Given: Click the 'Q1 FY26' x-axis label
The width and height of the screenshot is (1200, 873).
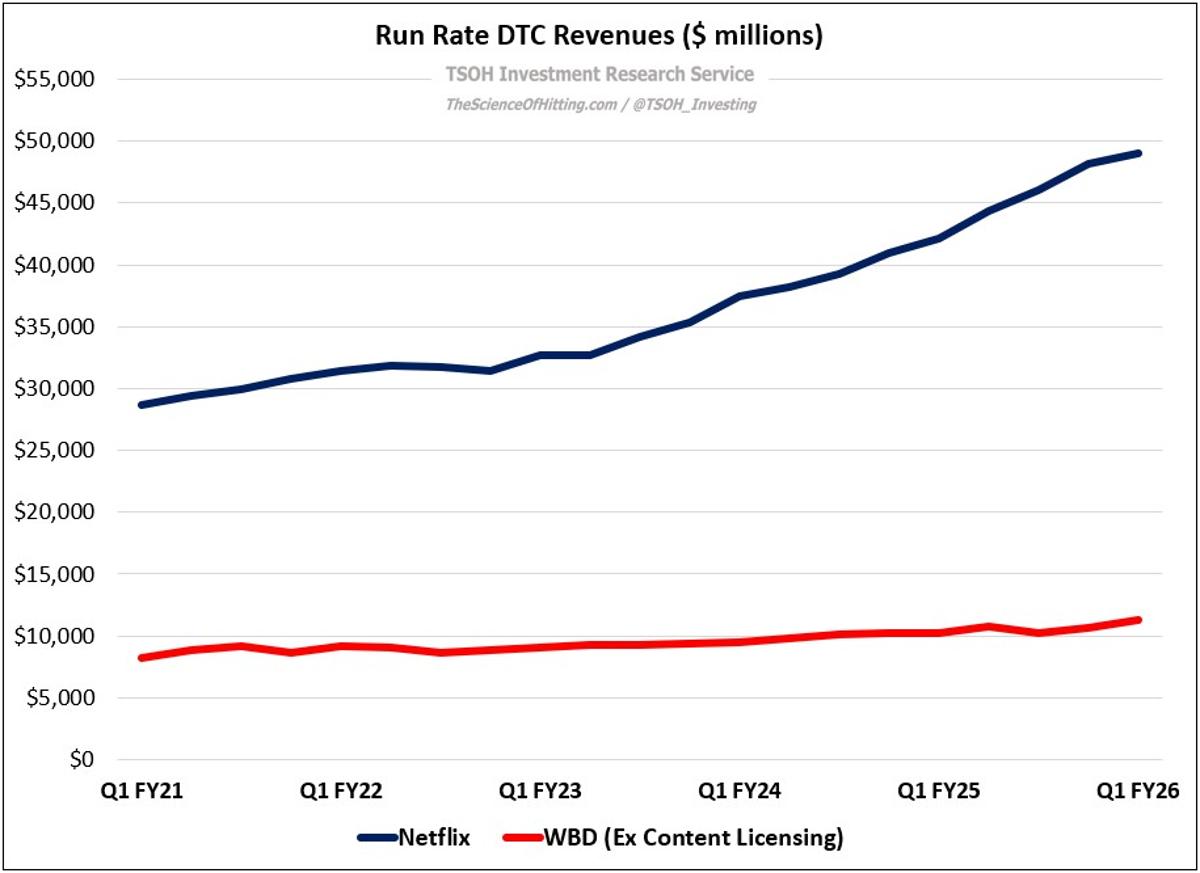Looking at the screenshot, I should tap(1139, 793).
